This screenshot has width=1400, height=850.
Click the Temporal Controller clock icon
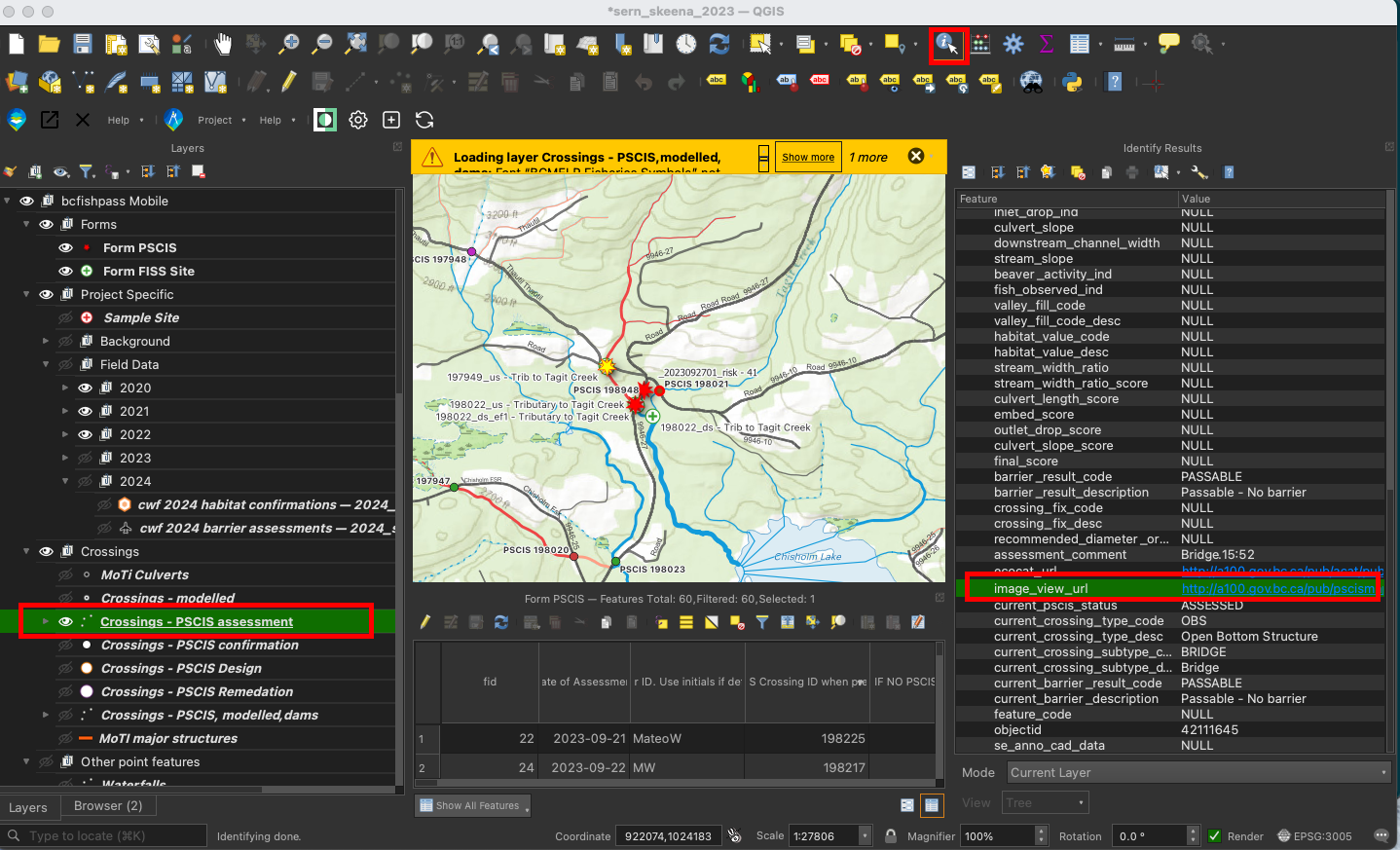(x=686, y=44)
